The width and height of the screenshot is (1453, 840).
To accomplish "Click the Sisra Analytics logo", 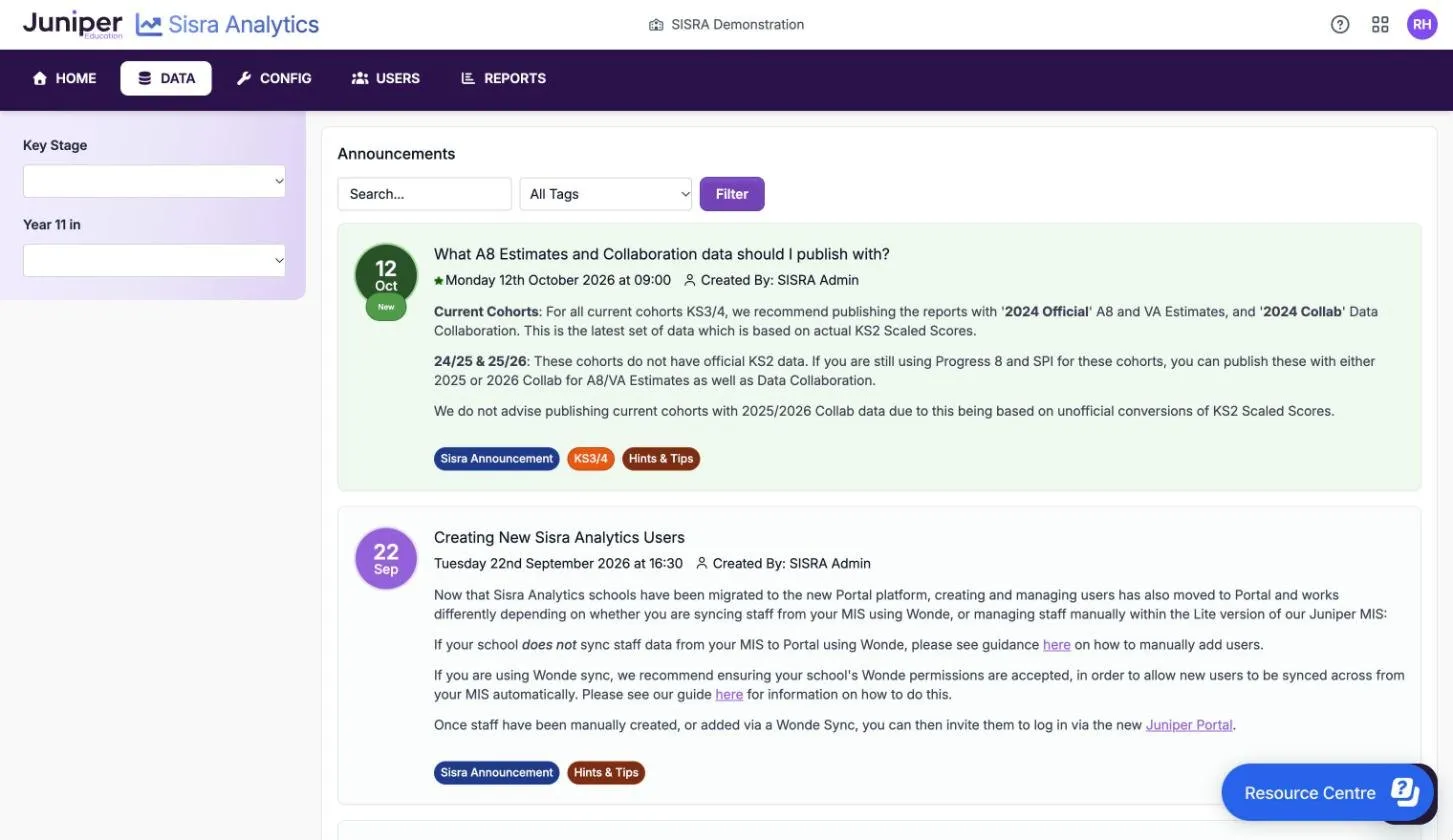I will (228, 25).
